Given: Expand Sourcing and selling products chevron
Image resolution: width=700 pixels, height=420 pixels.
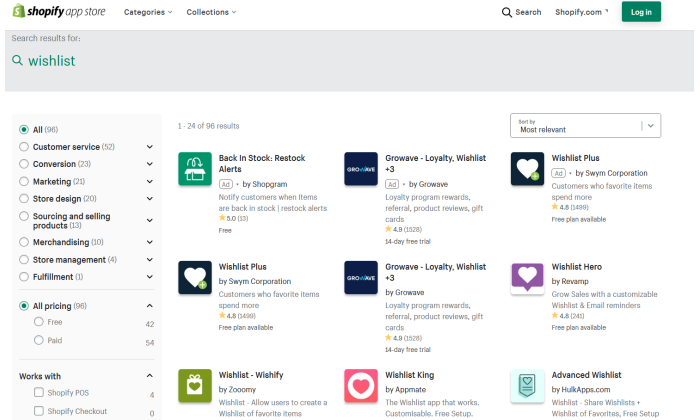Looking at the screenshot, I should [x=150, y=220].
